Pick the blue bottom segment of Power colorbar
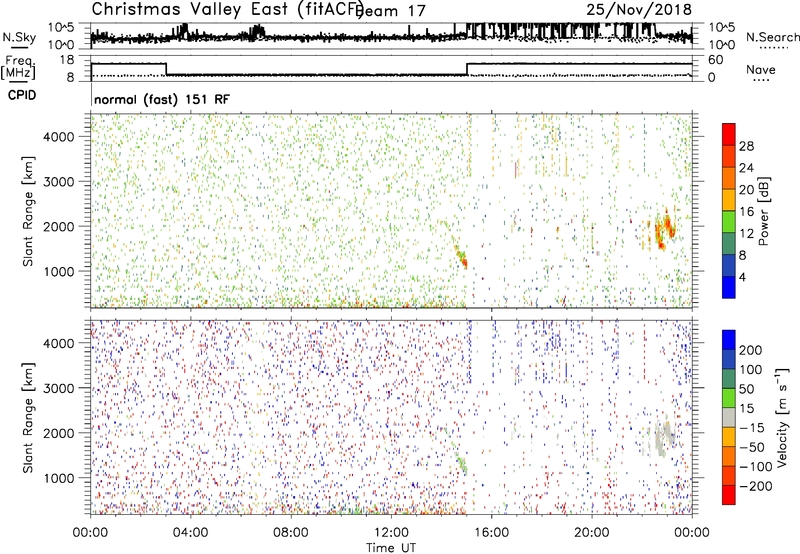Viewport: 800px width, 554px height. 729,287
